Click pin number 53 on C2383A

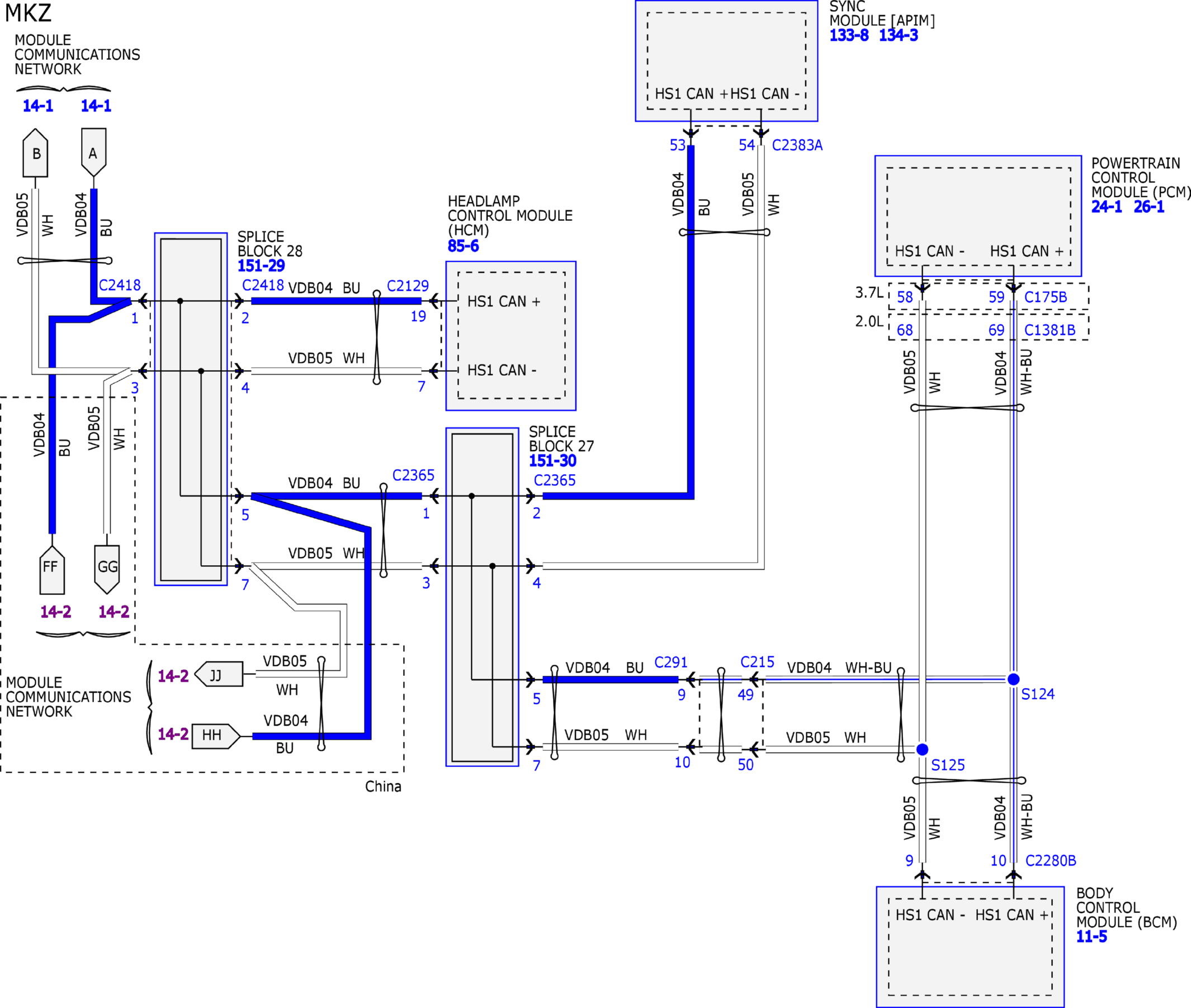point(677,145)
